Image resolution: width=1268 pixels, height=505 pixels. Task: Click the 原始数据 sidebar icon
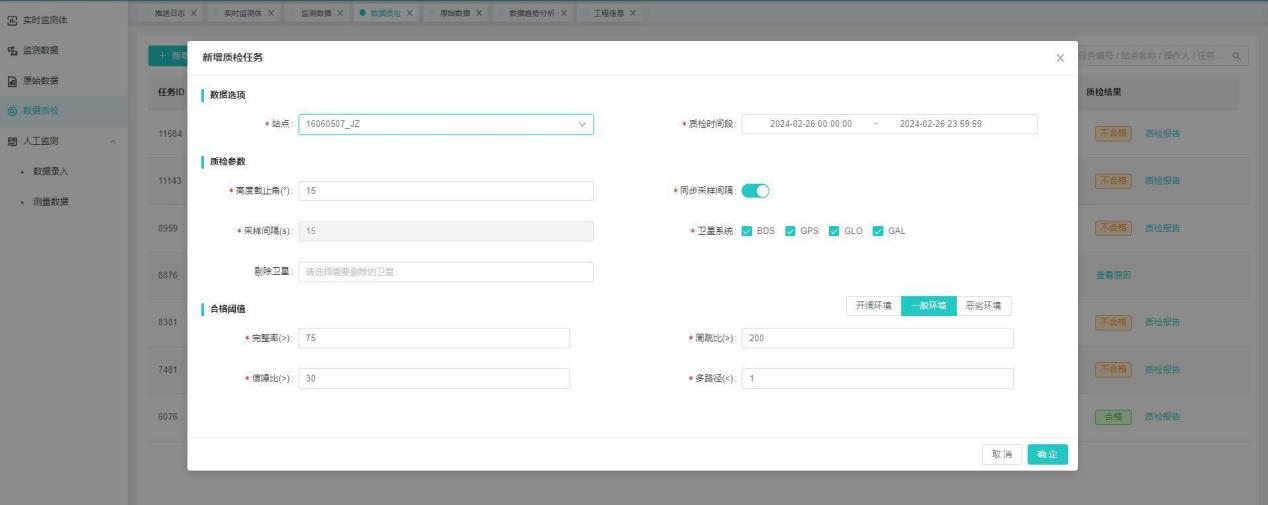[11, 80]
